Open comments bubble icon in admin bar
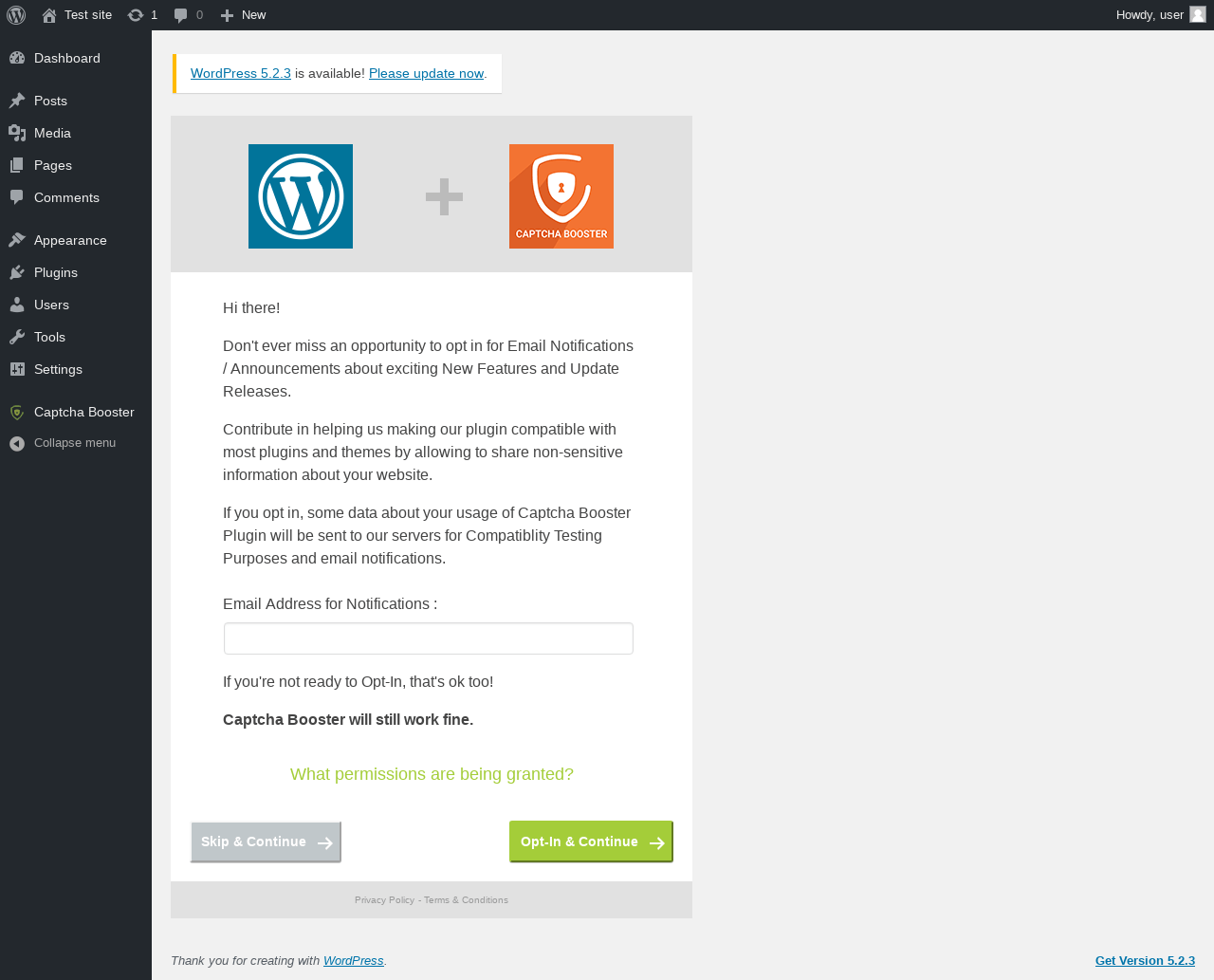 pos(181,15)
